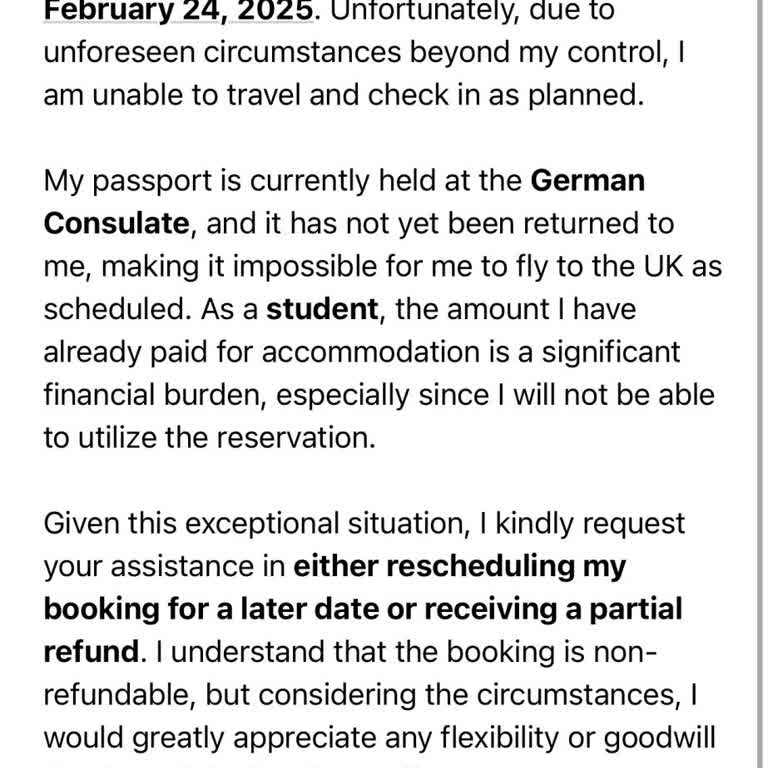Viewport: 768px width, 768px height.
Task: Click the bold word "Consulate"
Action: (116, 223)
